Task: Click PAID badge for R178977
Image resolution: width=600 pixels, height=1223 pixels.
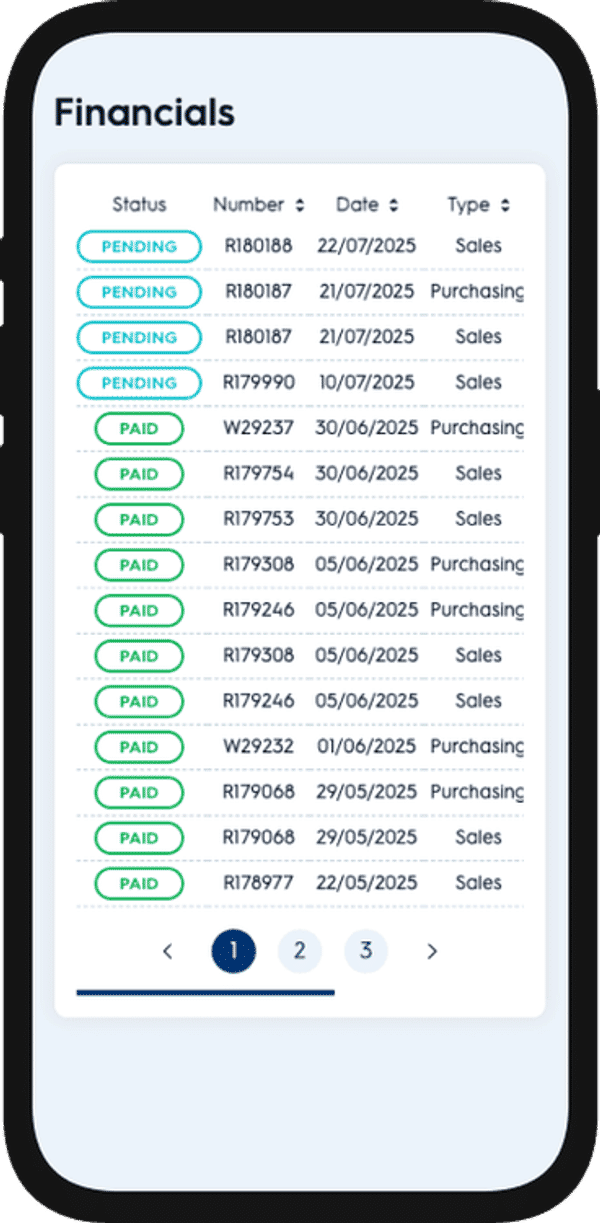Action: click(x=139, y=884)
